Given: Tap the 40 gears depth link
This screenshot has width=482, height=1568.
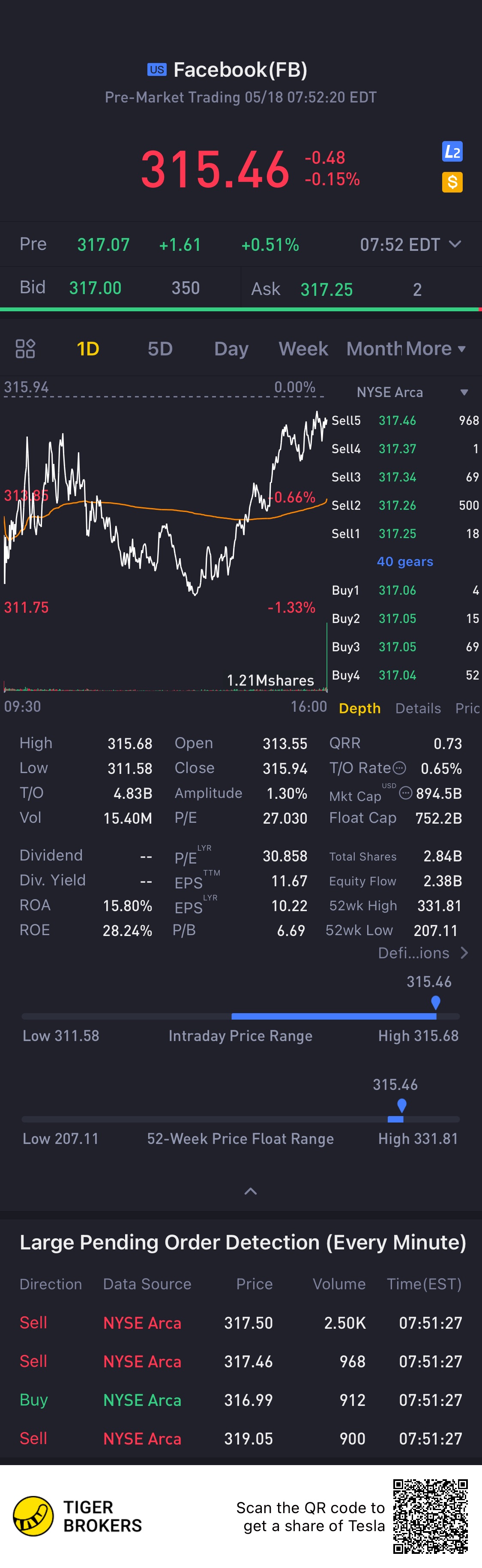Looking at the screenshot, I should [x=405, y=561].
